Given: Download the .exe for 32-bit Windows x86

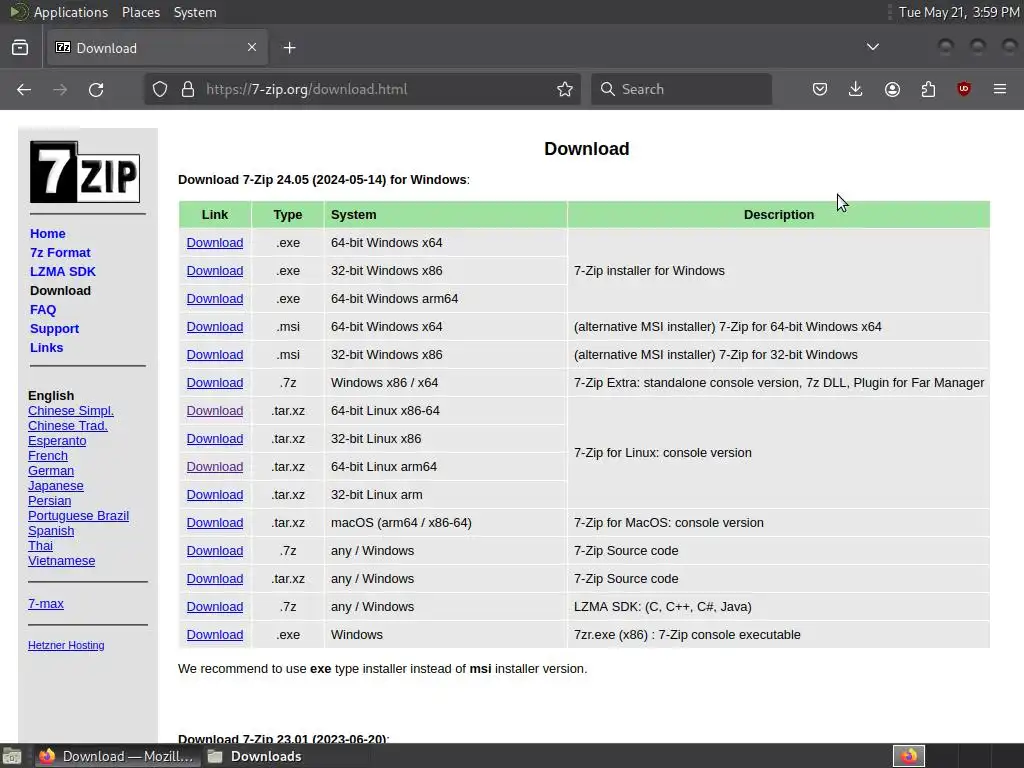Looking at the screenshot, I should [215, 271].
